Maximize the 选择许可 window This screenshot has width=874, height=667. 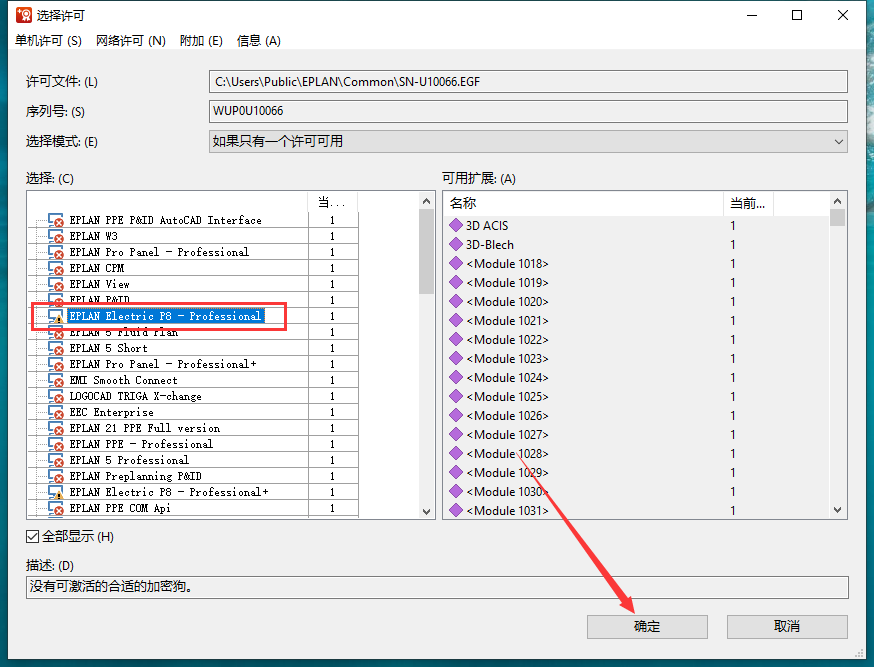[x=797, y=15]
